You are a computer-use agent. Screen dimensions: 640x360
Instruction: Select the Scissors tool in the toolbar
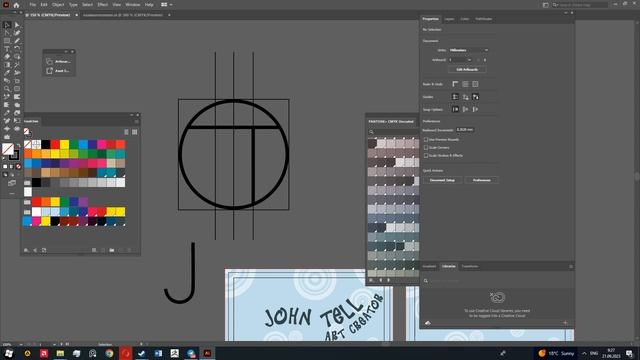[17, 65]
